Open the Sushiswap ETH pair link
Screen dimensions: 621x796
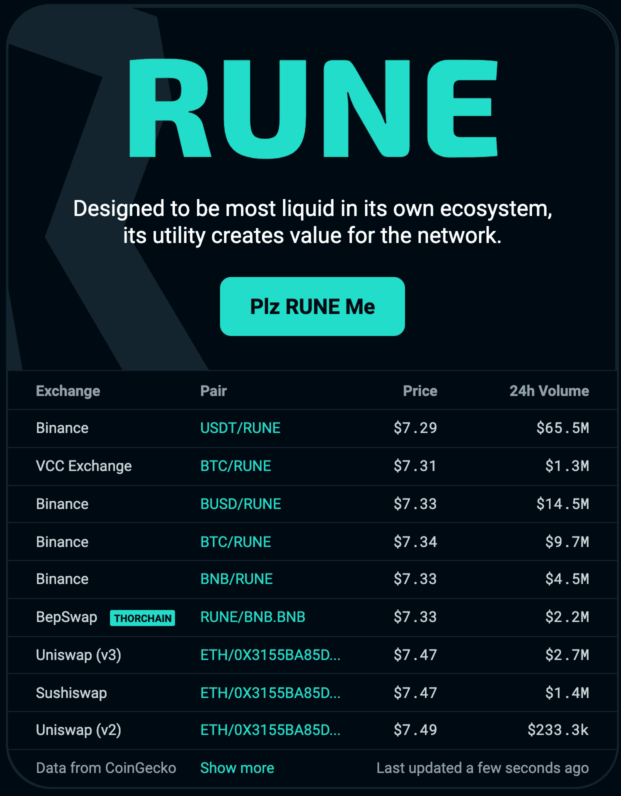(x=270, y=692)
